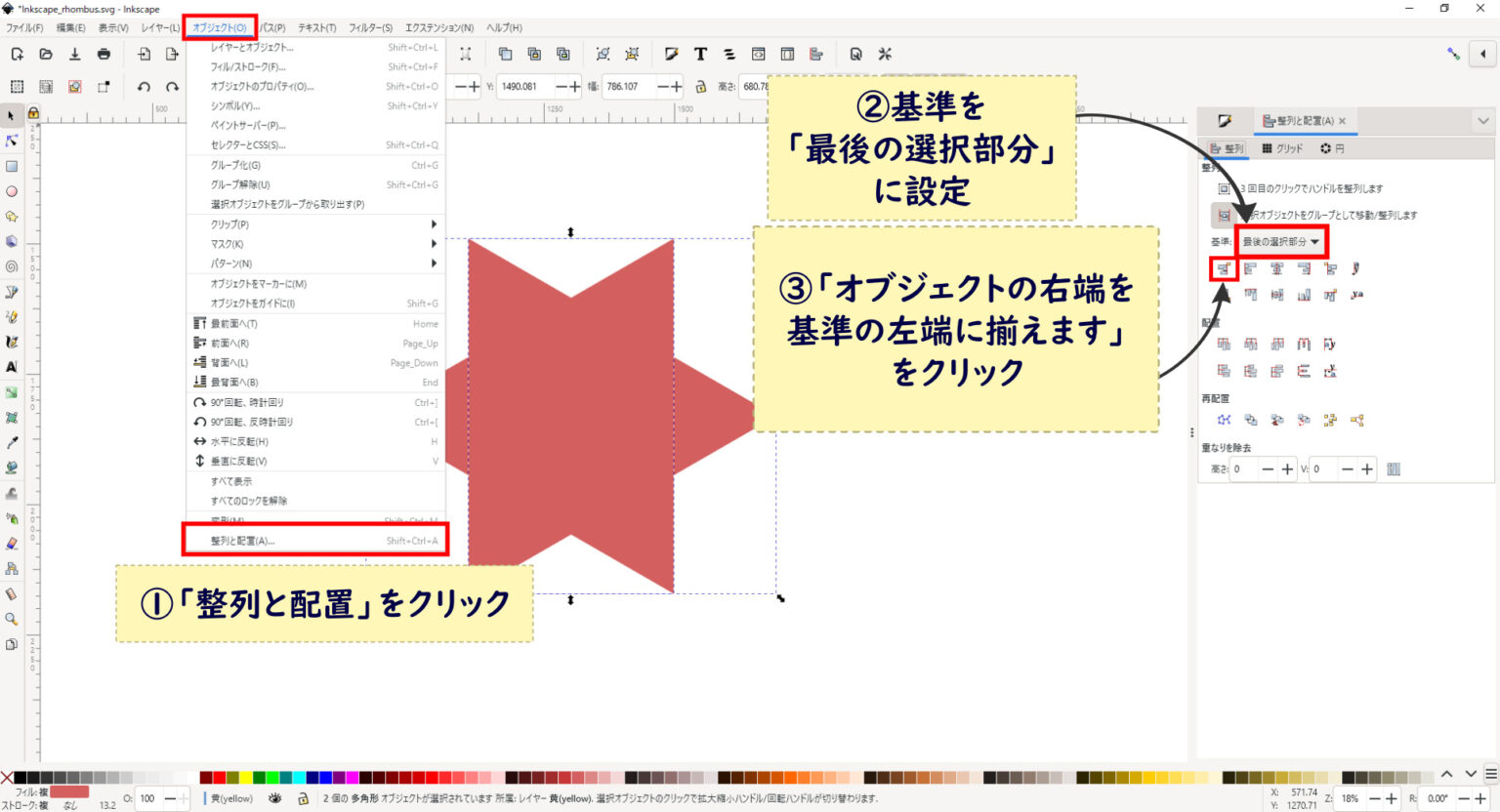Enable treating selection as a group for alignment
Image resolution: width=1500 pixels, height=812 pixels.
coord(1224,216)
